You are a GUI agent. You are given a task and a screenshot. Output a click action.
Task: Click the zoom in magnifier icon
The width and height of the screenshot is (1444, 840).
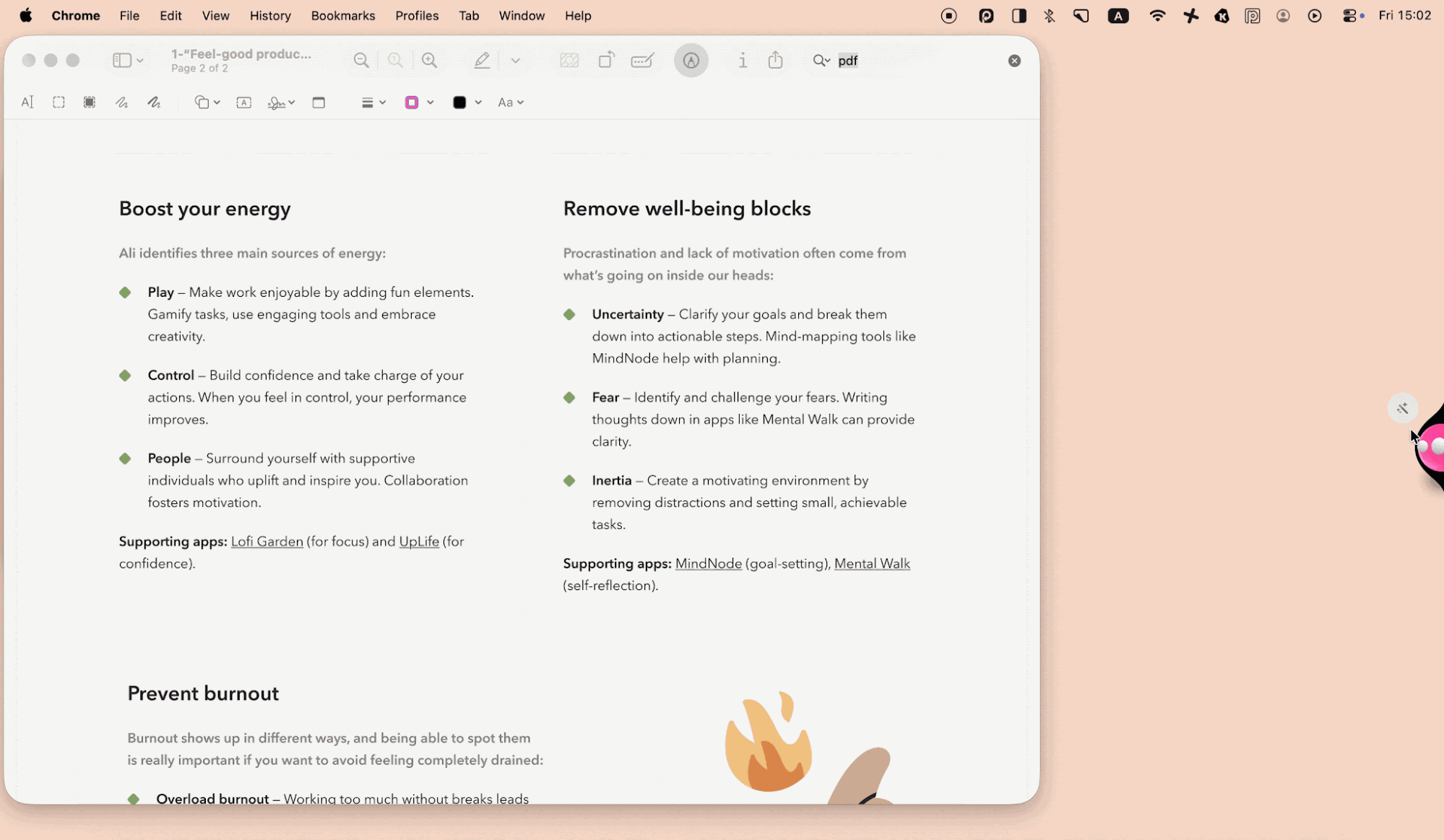click(x=430, y=61)
